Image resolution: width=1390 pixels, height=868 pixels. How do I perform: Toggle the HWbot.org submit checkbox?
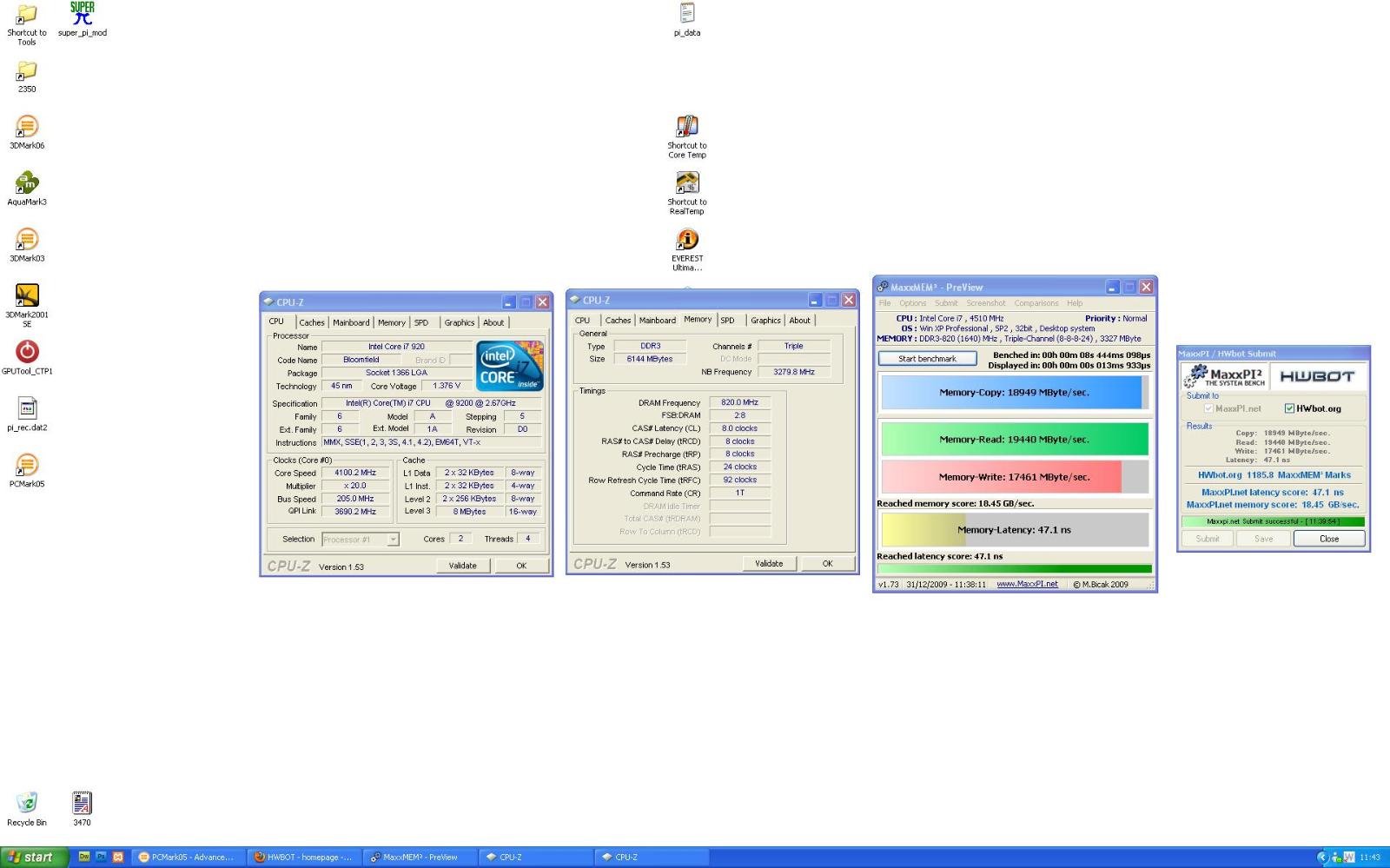click(x=1289, y=408)
